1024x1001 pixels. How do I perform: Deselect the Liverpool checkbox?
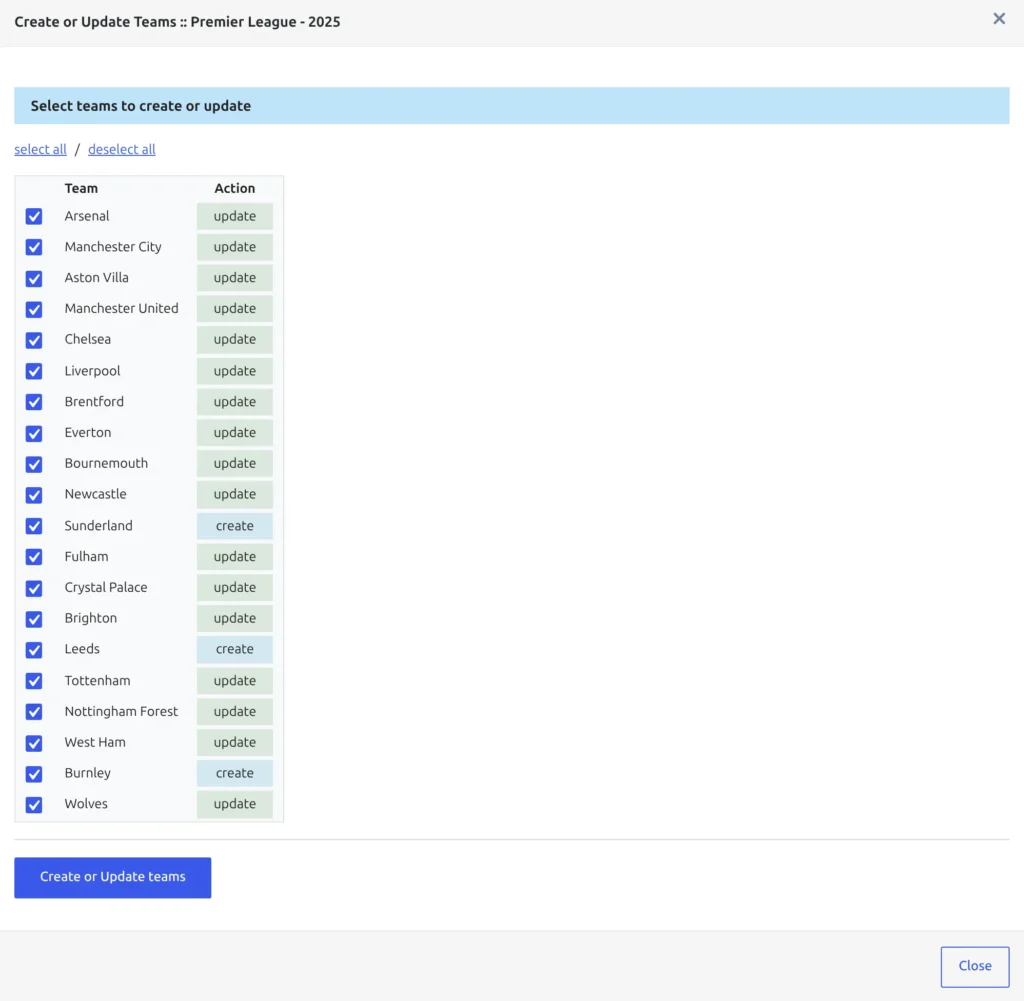coord(34,371)
